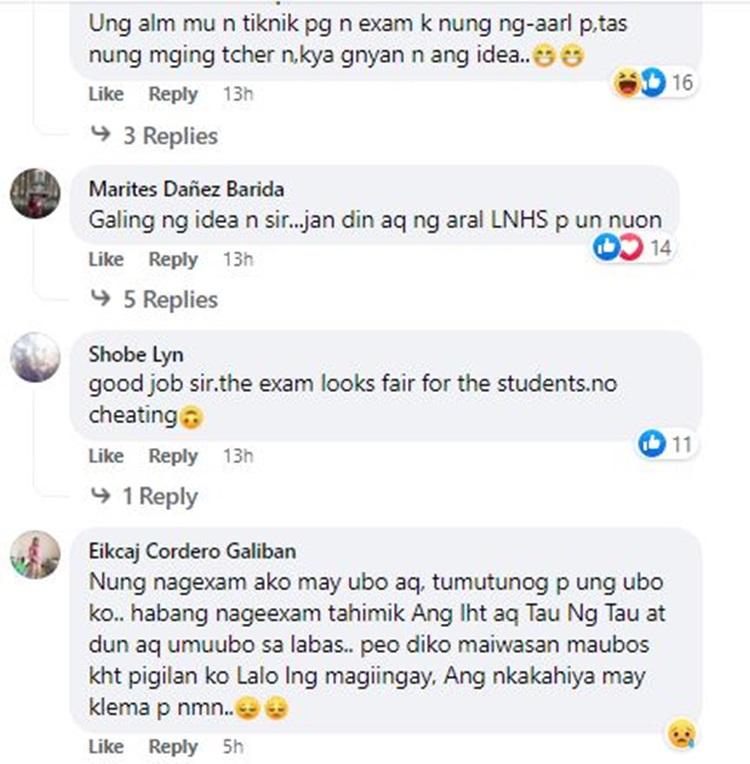
Task: Expand the 5 Replies thread
Action: click(154, 299)
